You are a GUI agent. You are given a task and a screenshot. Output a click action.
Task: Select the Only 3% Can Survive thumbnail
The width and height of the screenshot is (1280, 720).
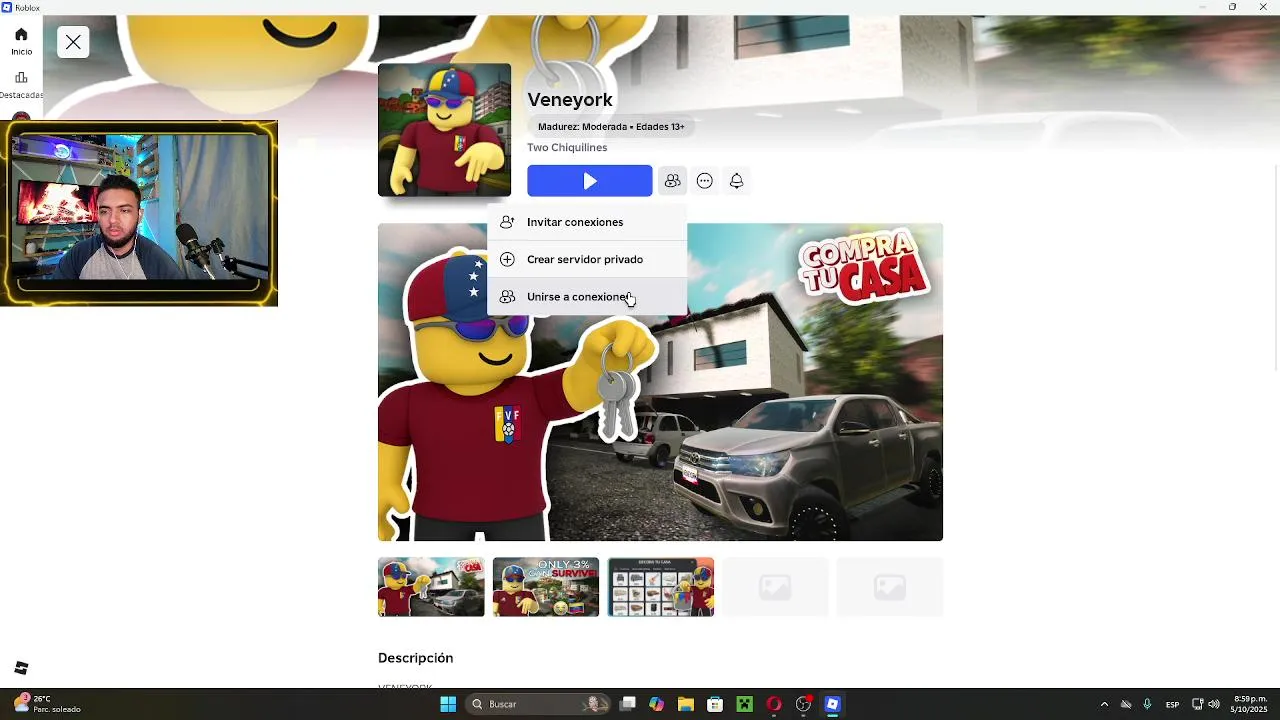coord(546,587)
